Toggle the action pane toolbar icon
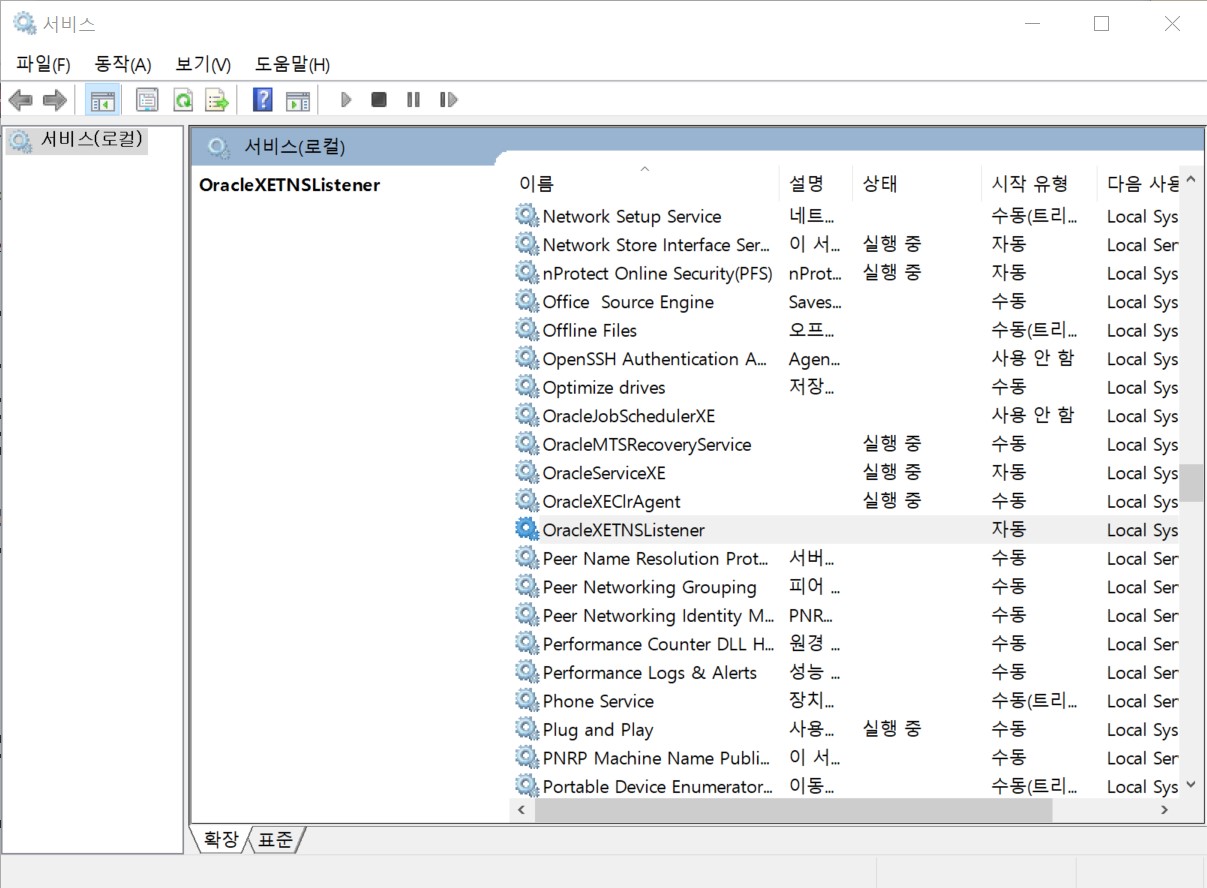 297,100
